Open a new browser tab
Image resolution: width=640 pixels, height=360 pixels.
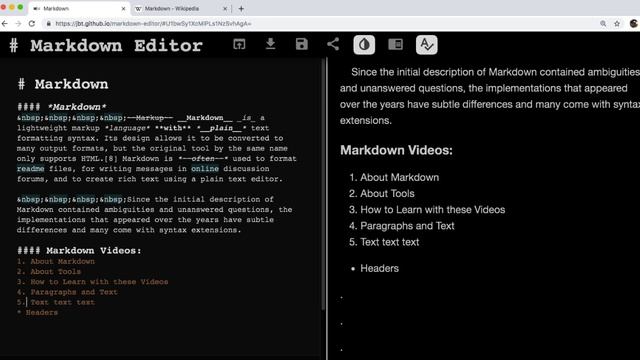[x=241, y=9]
